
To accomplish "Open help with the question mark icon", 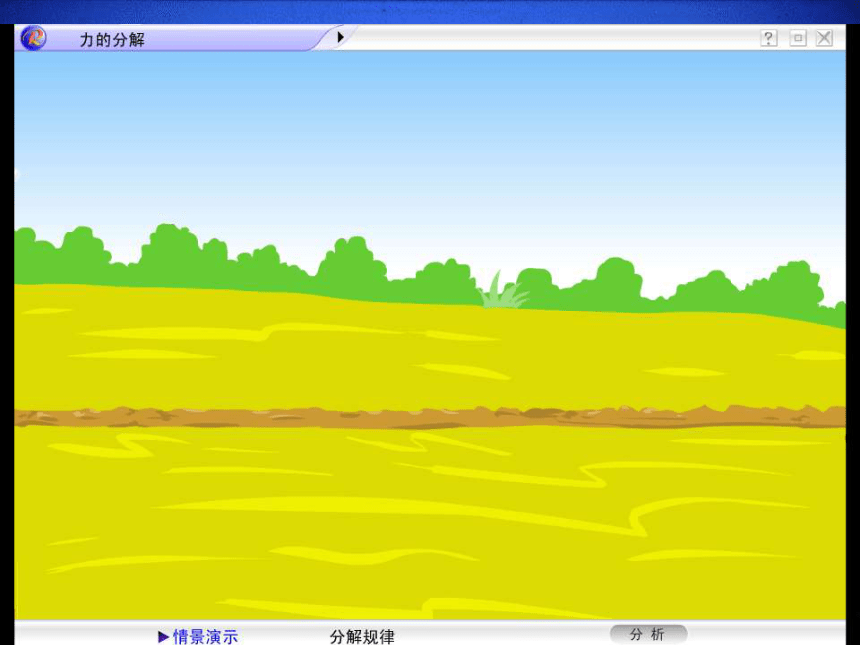I will (769, 38).
